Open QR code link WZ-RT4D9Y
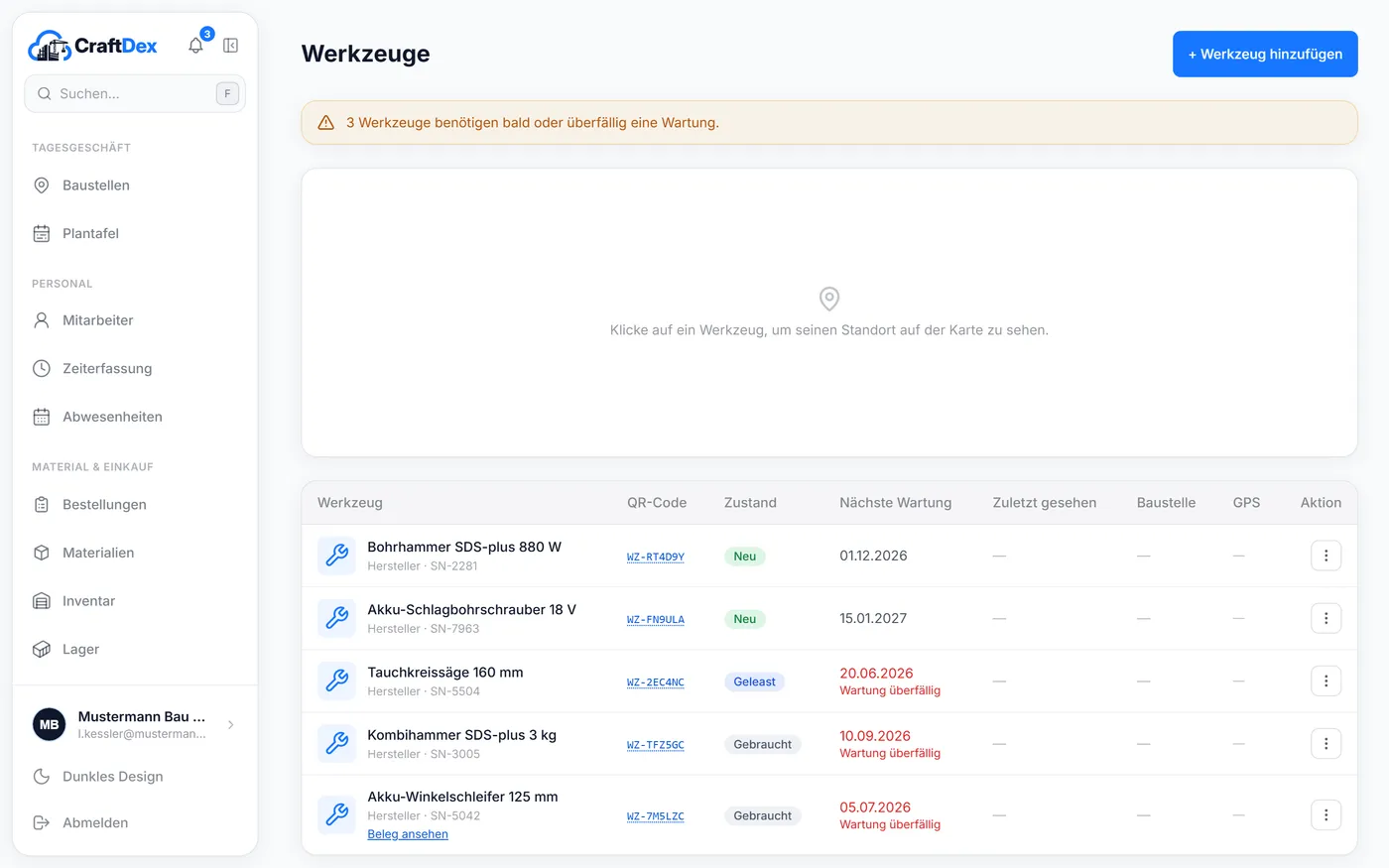The image size is (1389, 868). [656, 557]
